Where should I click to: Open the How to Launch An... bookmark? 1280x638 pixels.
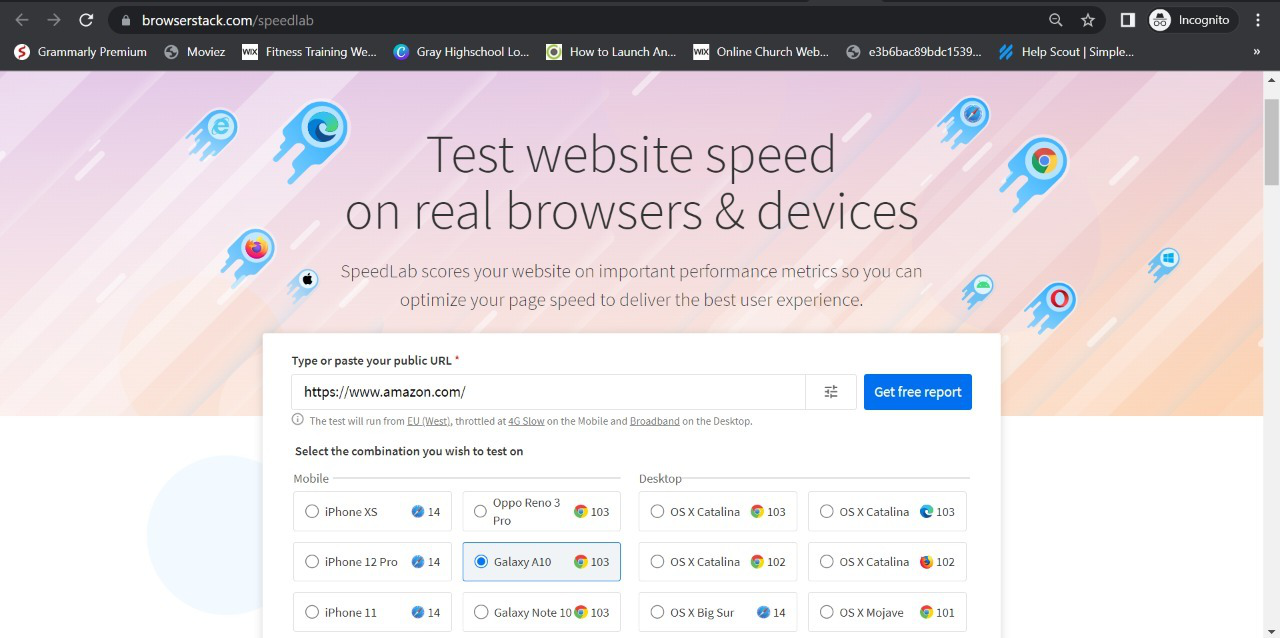[612, 52]
